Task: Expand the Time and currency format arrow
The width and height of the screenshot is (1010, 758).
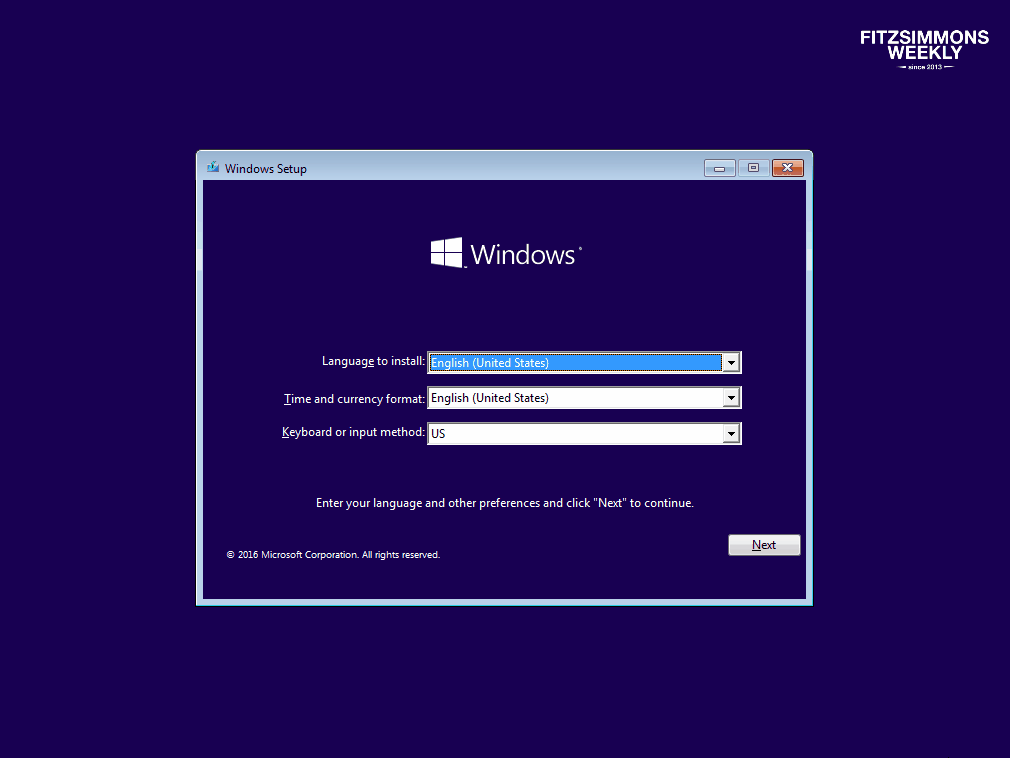Action: pyautogui.click(x=732, y=398)
